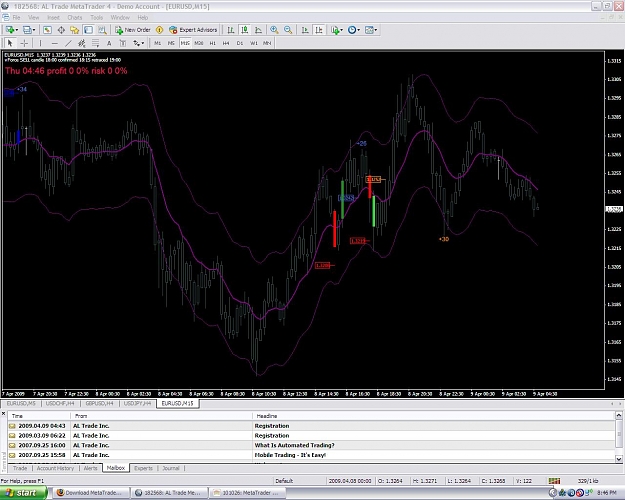Open the 2009.04.09 04:43 Registration message
This screenshot has height=500, width=625.
tap(311, 426)
